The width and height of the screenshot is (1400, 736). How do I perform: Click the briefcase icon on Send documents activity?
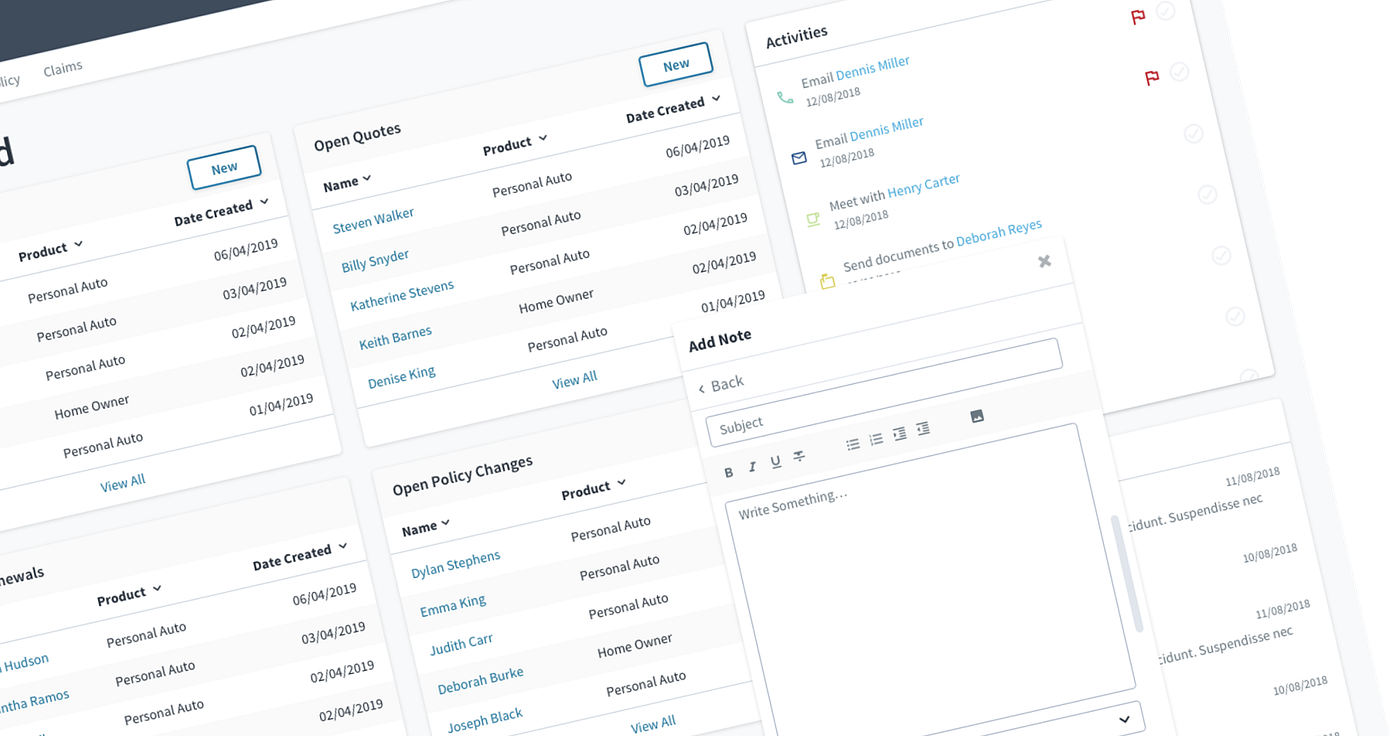[x=827, y=281]
